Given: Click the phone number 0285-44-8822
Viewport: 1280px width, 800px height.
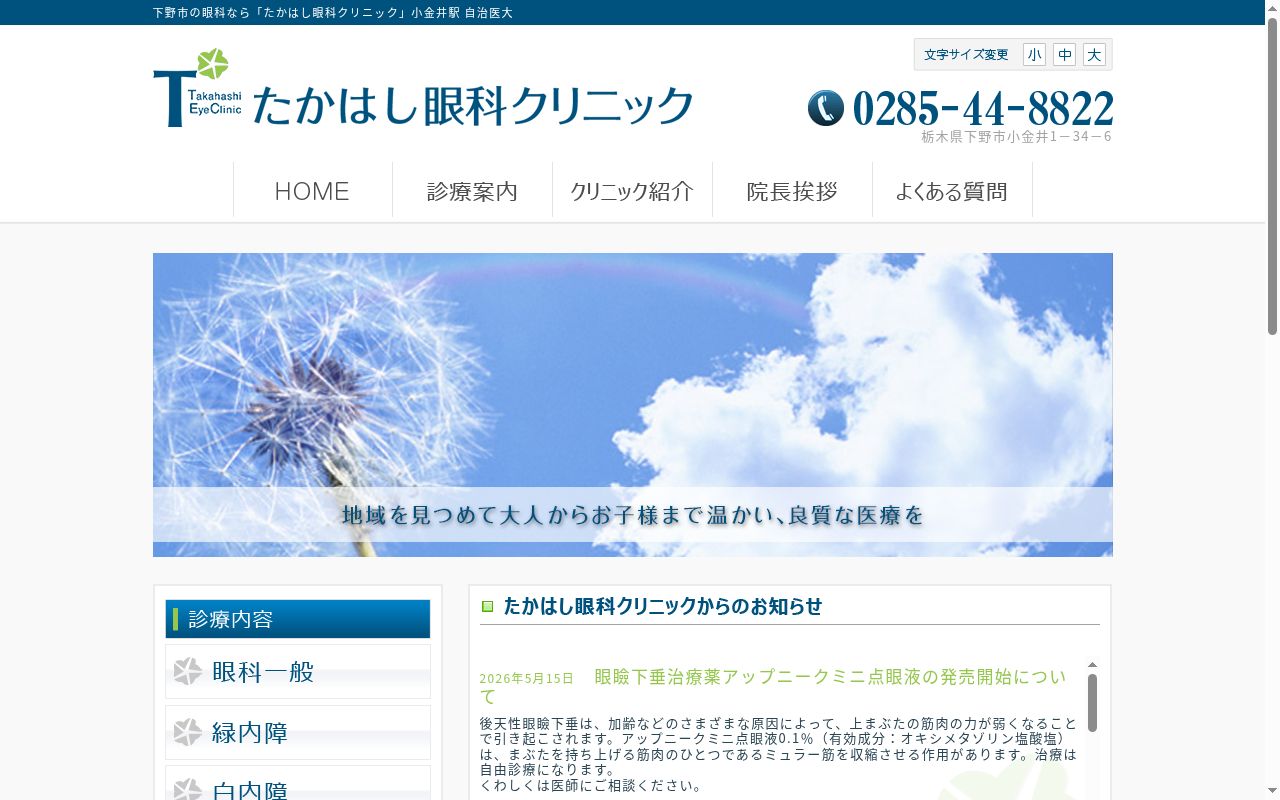Looking at the screenshot, I should click(x=983, y=109).
